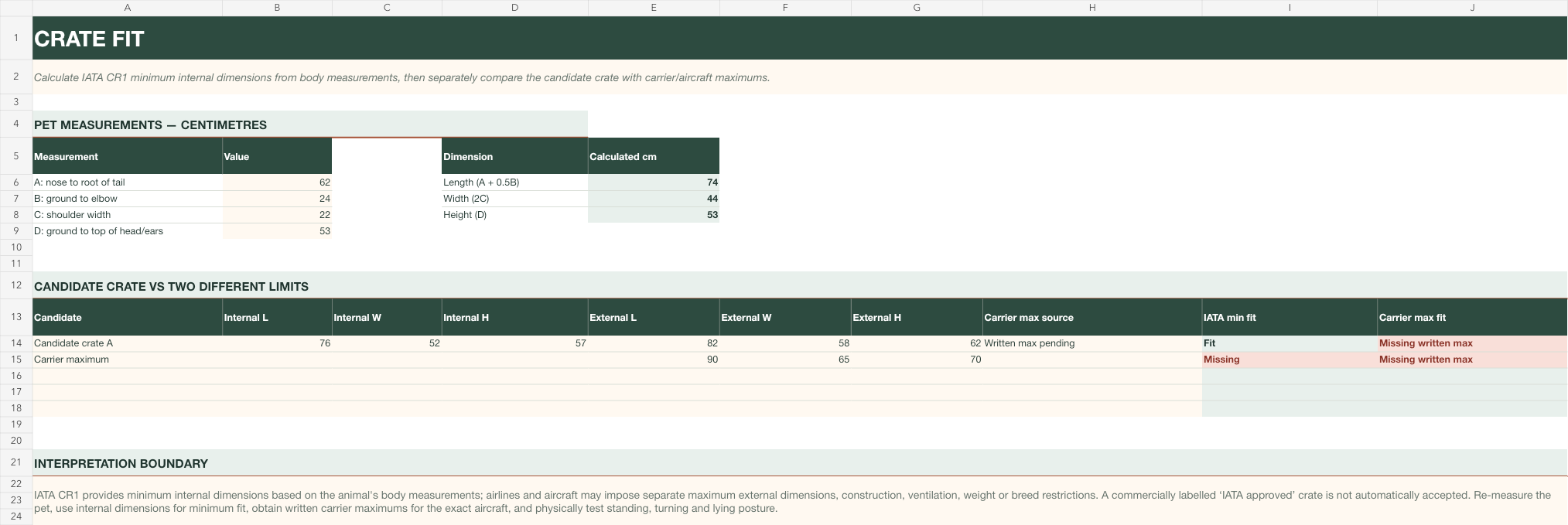Select External W value 58
The width and height of the screenshot is (1568, 525).
coord(785,343)
